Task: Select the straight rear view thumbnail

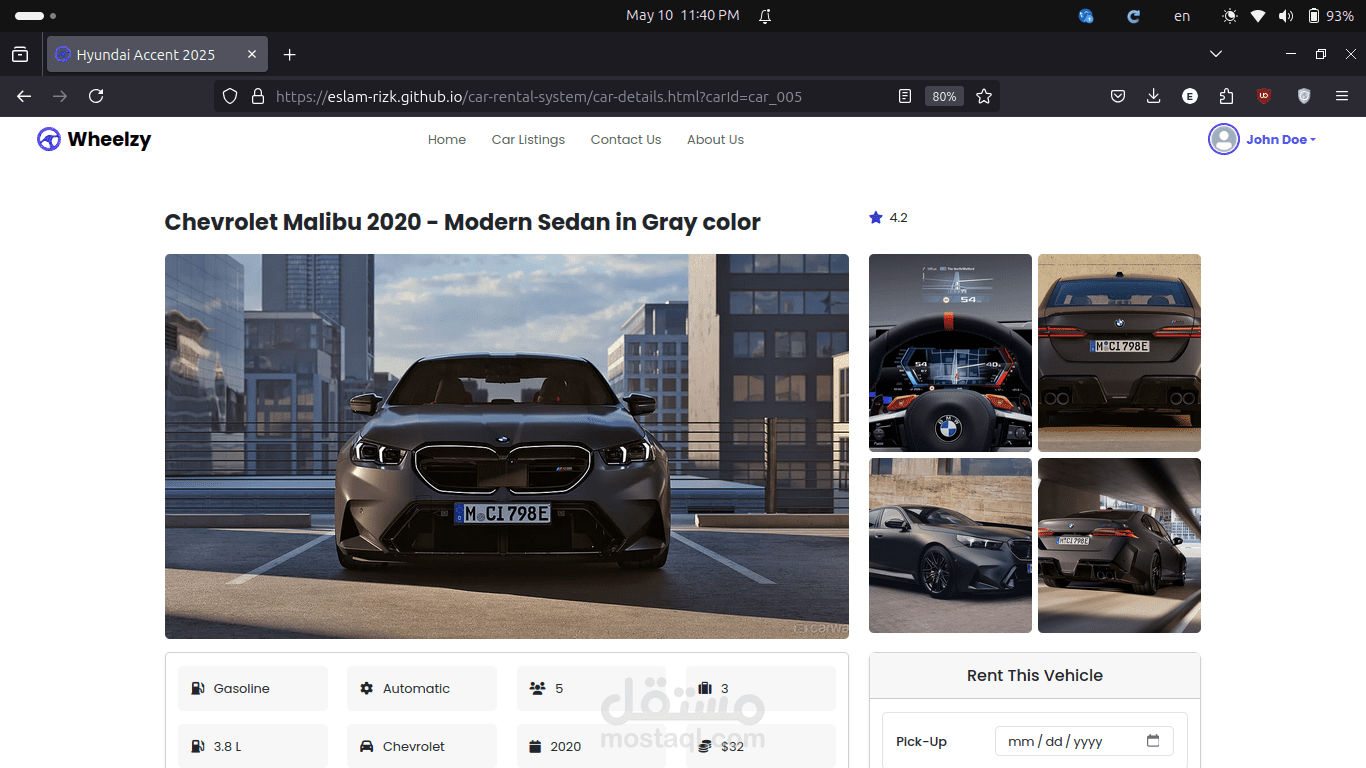Action: 1119,353
